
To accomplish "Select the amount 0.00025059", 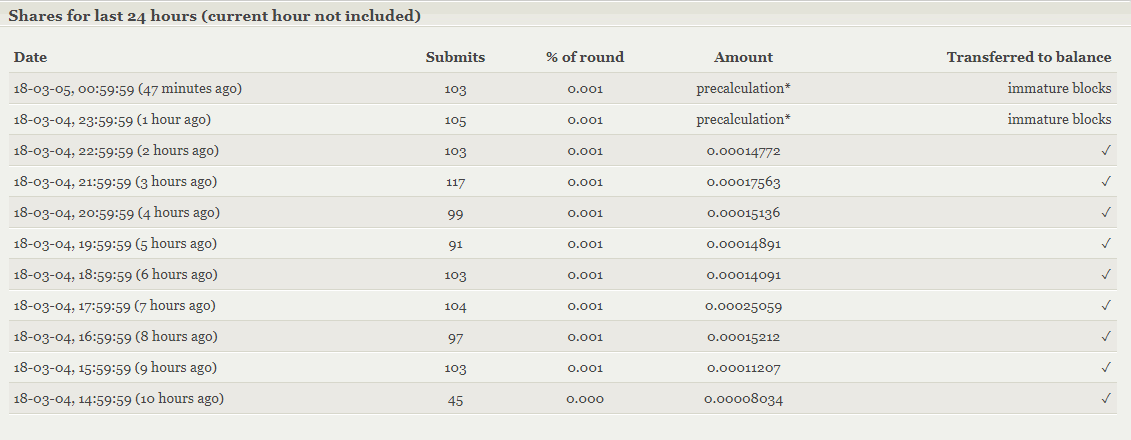I will [743, 306].
